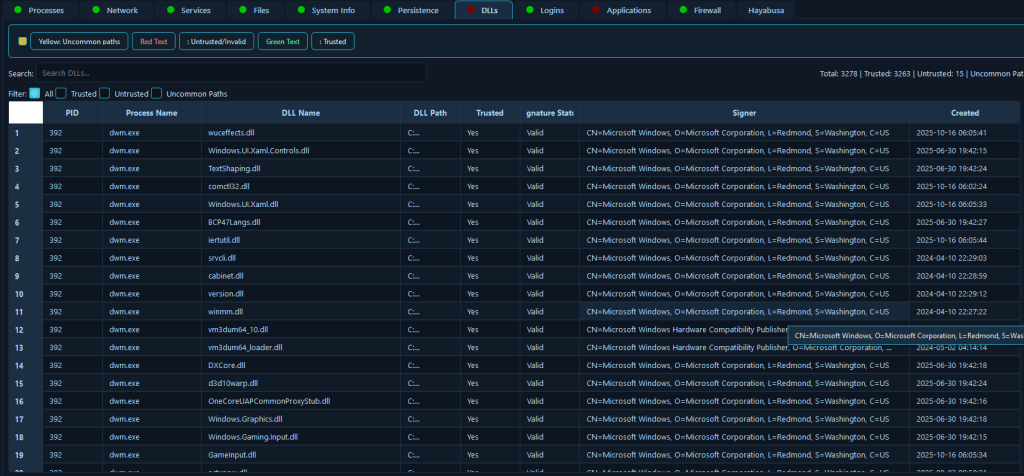Click the Red Text legend button
This screenshot has width=1024, height=476.
click(153, 42)
